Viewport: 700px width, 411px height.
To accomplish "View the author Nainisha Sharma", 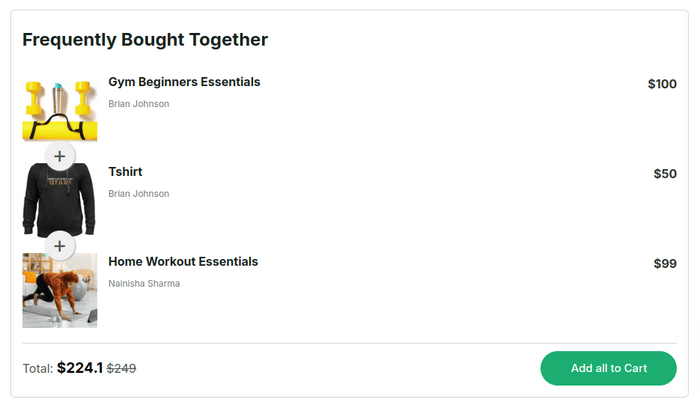I will pos(144,284).
